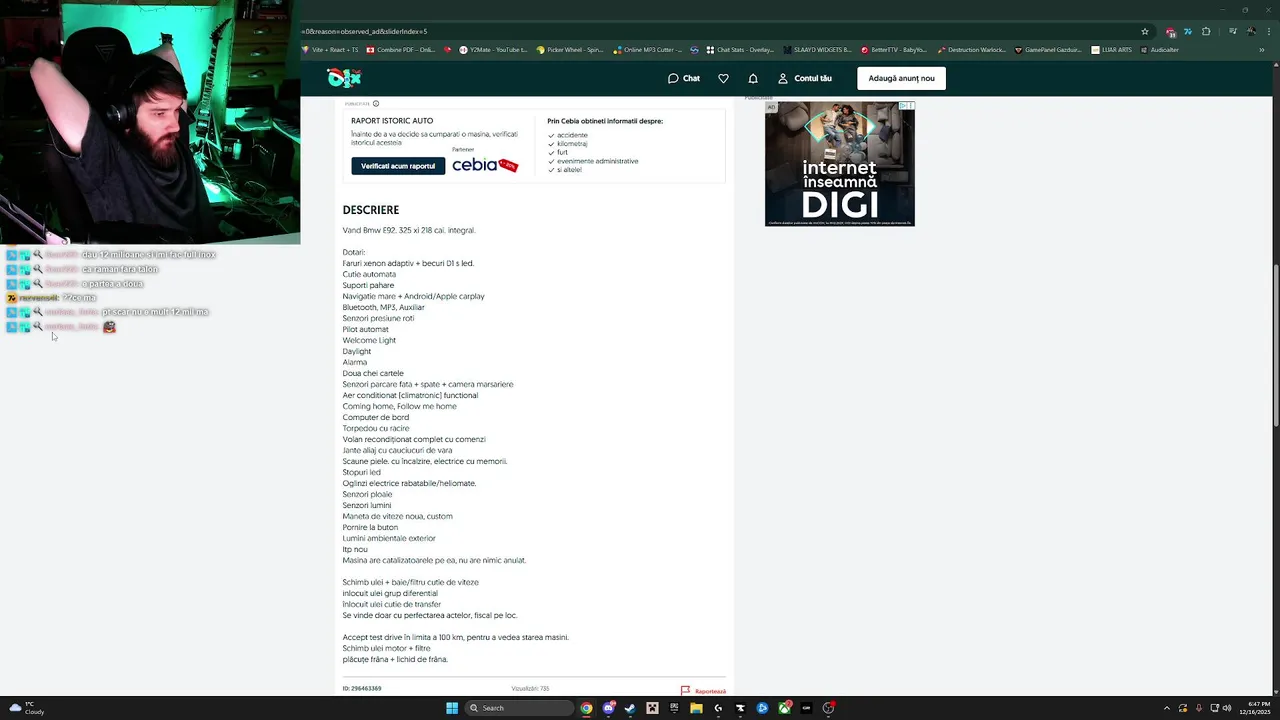This screenshot has width=1280, height=720.
Task: Open the Audioalter bookmark
Action: click(1160, 49)
